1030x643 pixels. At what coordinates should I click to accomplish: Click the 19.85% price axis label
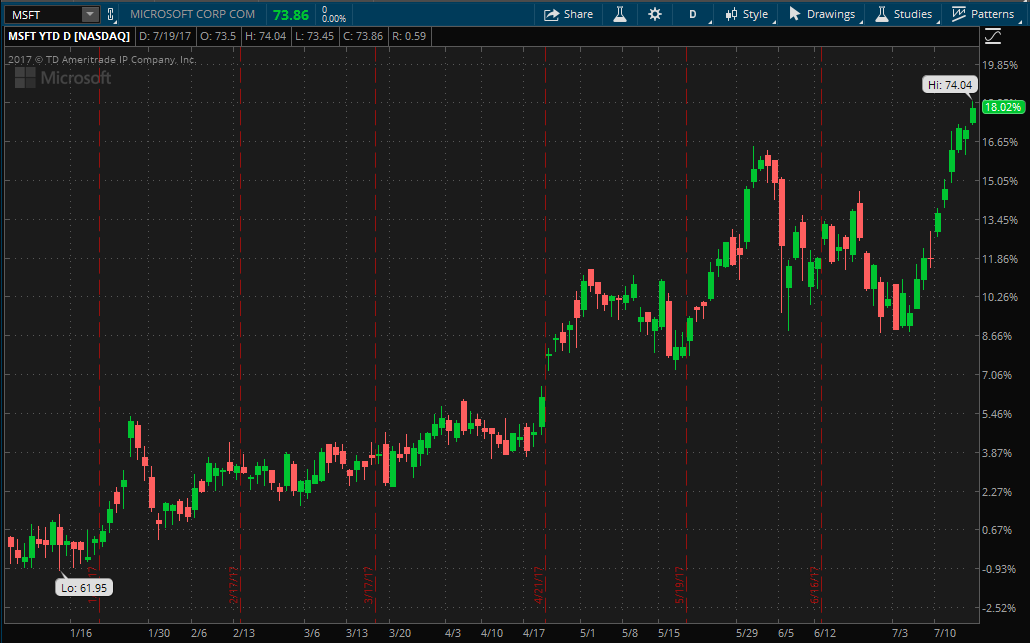click(1000, 65)
